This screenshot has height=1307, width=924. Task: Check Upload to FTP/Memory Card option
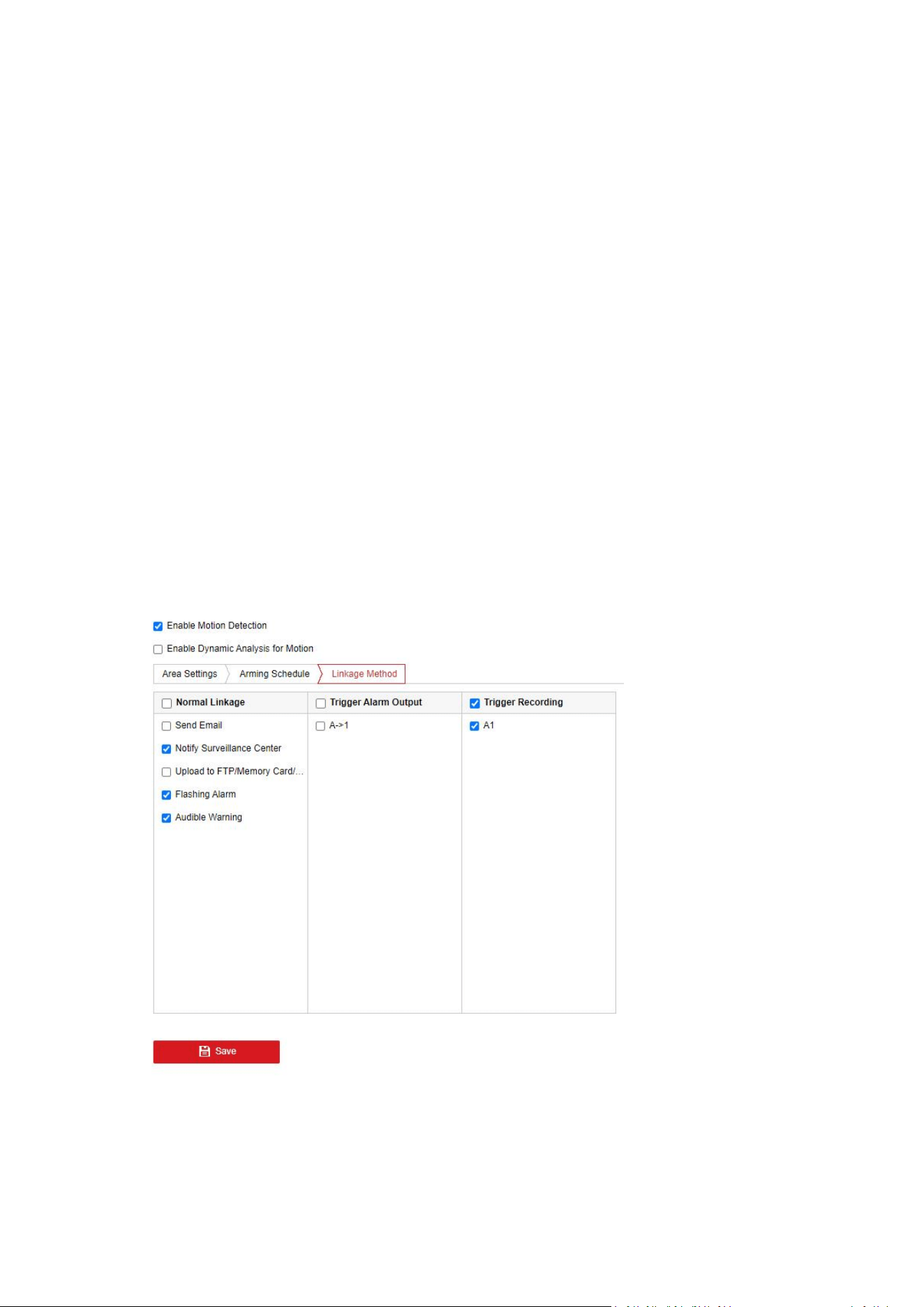[166, 772]
